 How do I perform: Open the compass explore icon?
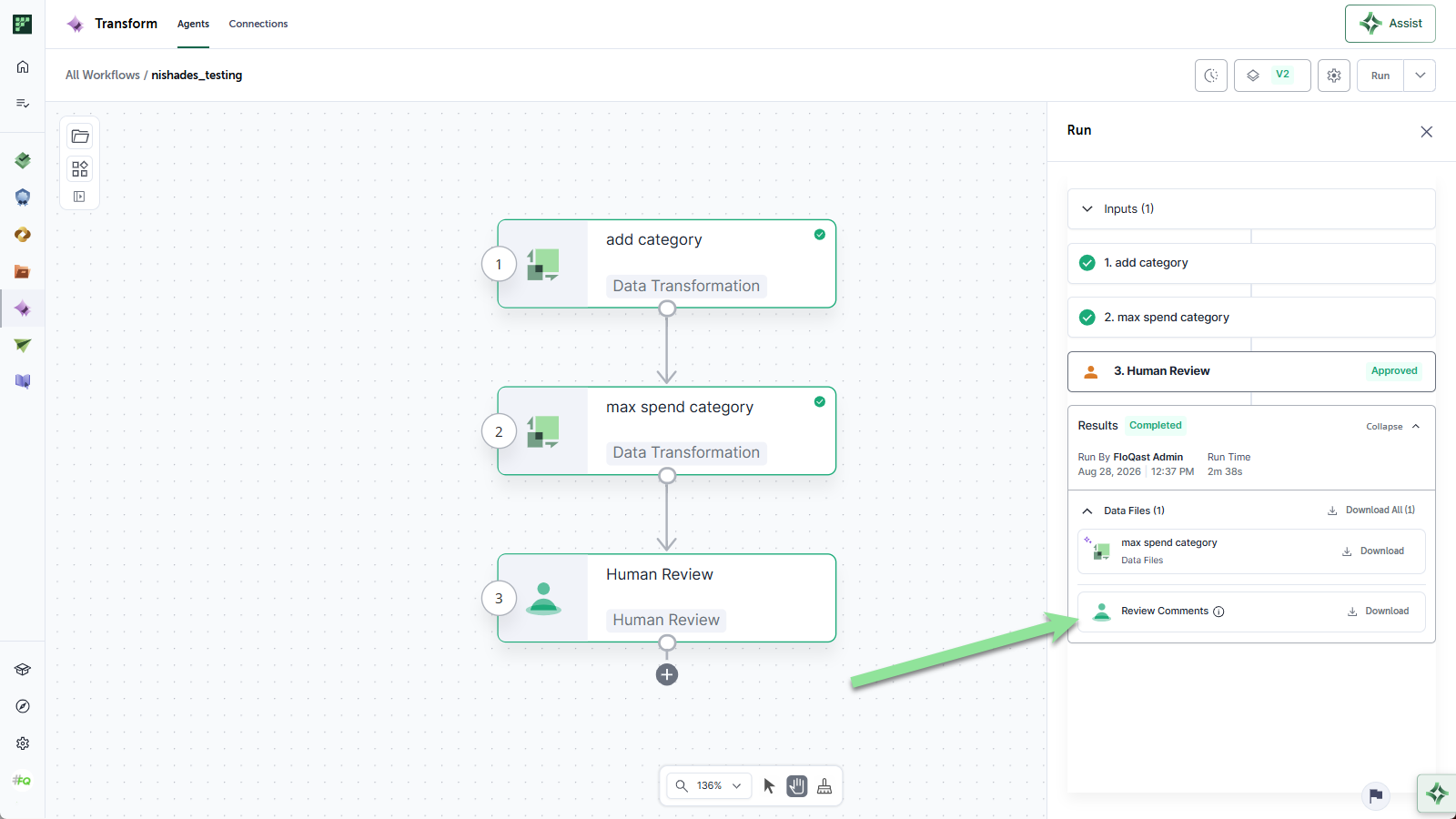23,706
